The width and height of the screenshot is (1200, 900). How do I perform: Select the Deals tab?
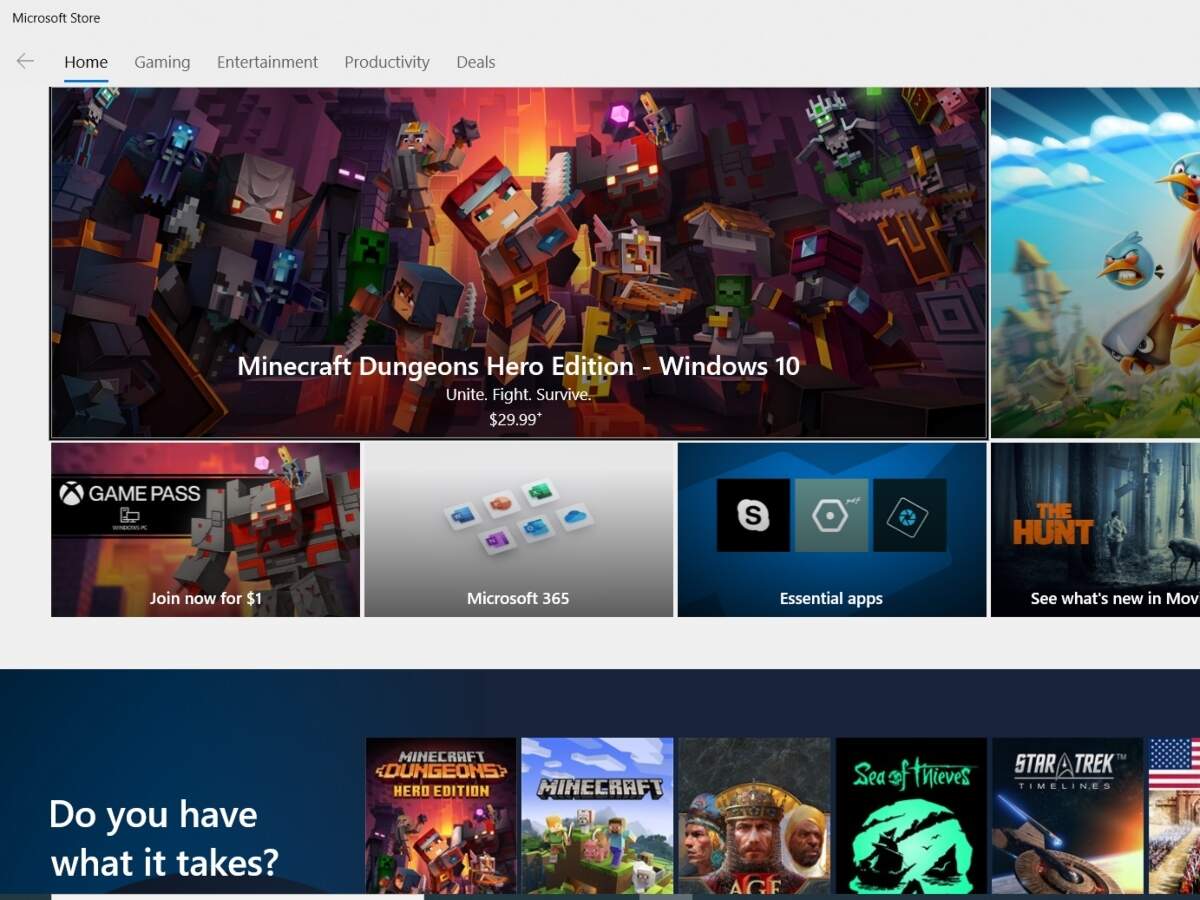click(x=476, y=62)
